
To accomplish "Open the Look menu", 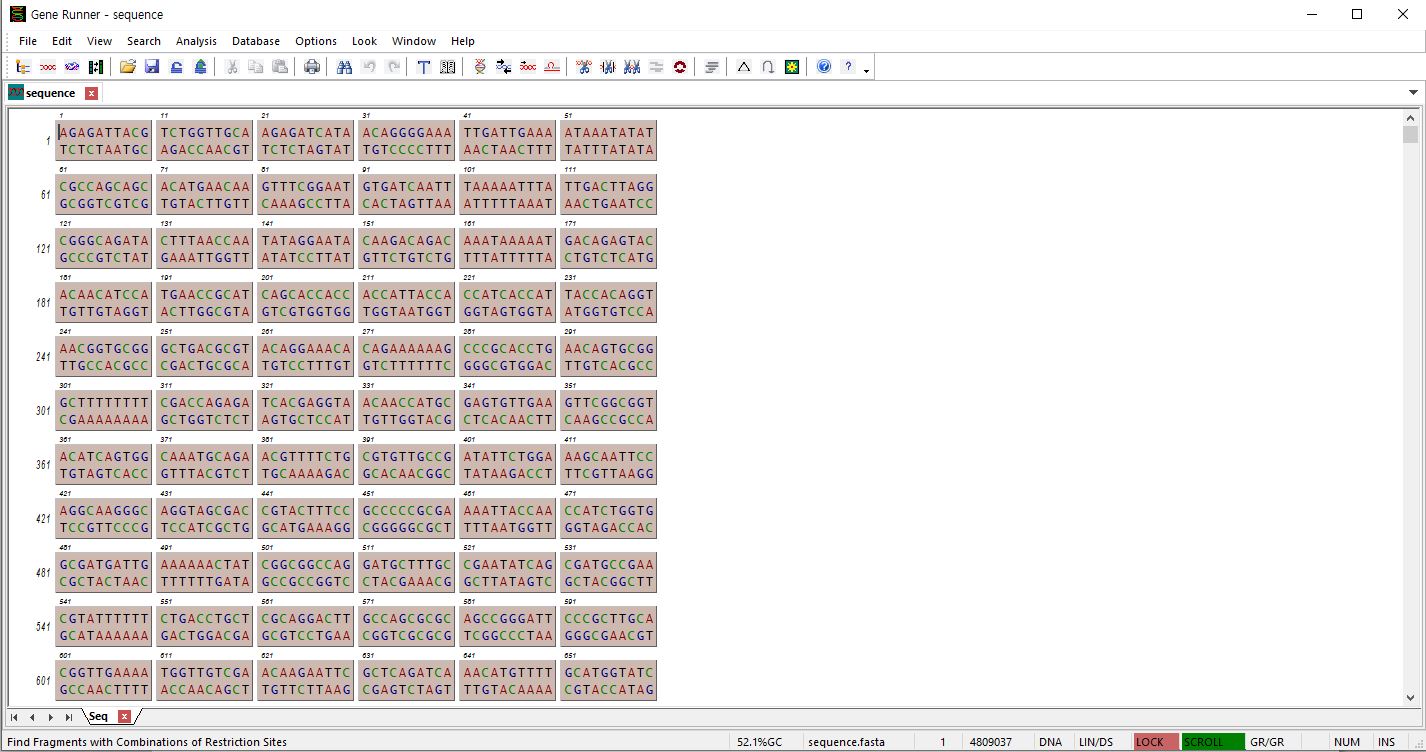I will coord(364,41).
